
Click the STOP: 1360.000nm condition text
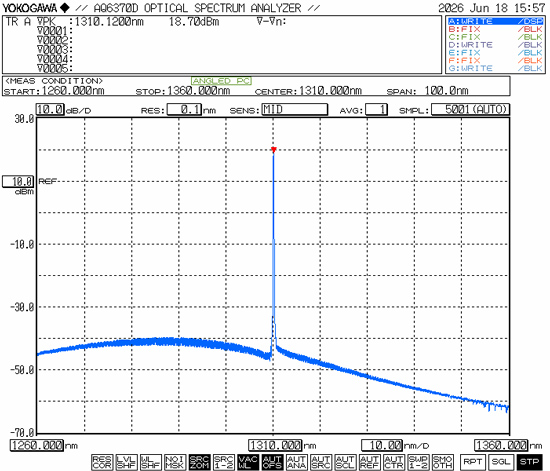click(x=183, y=91)
